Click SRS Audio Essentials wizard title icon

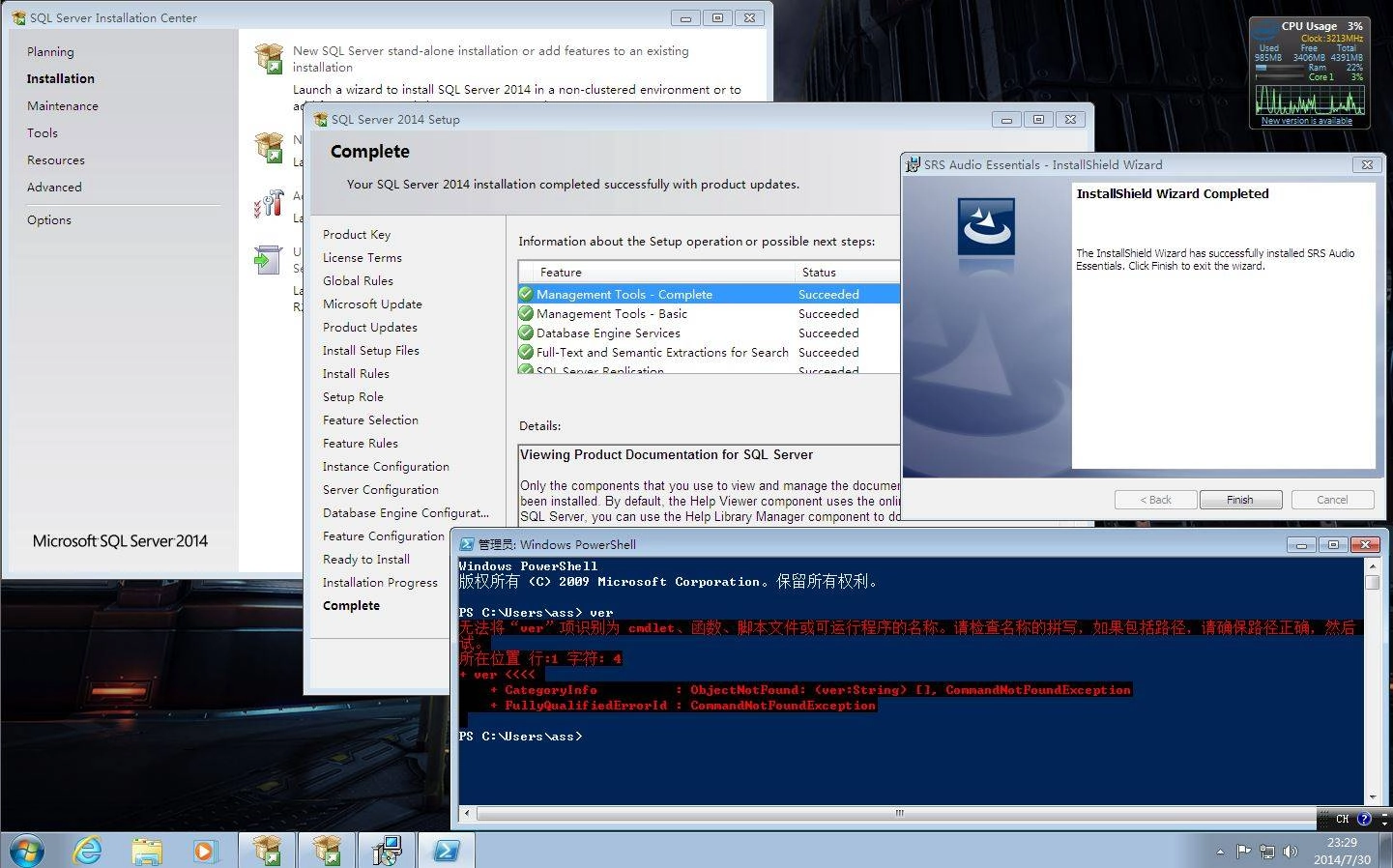click(913, 165)
